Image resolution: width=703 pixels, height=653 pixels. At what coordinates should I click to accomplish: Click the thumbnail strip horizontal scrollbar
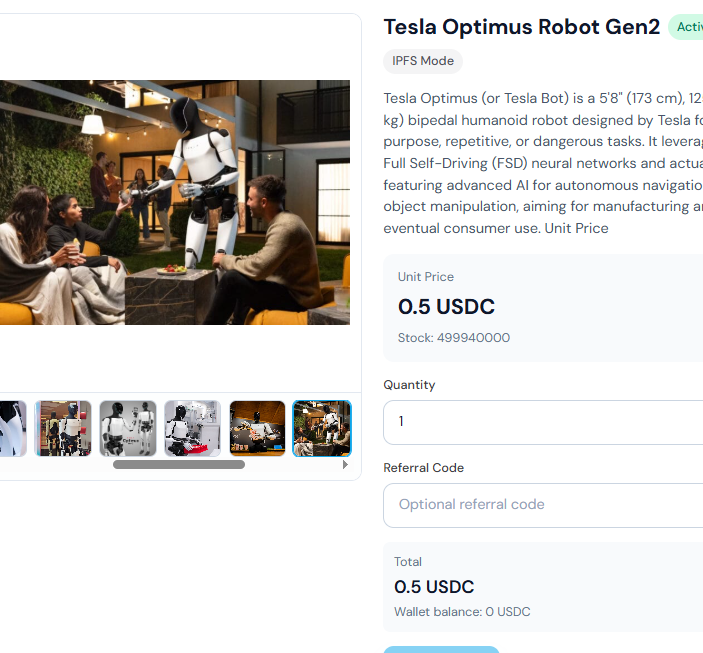(x=179, y=465)
